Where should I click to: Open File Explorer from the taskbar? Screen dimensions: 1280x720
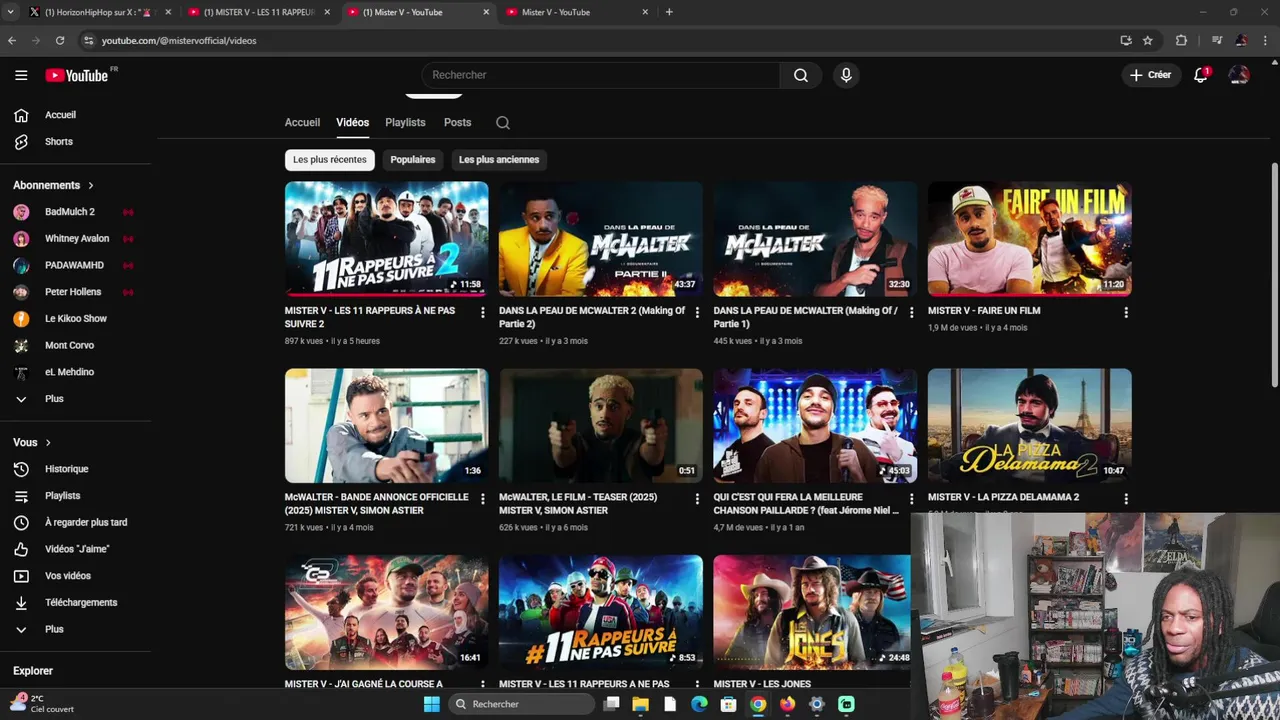coord(640,704)
